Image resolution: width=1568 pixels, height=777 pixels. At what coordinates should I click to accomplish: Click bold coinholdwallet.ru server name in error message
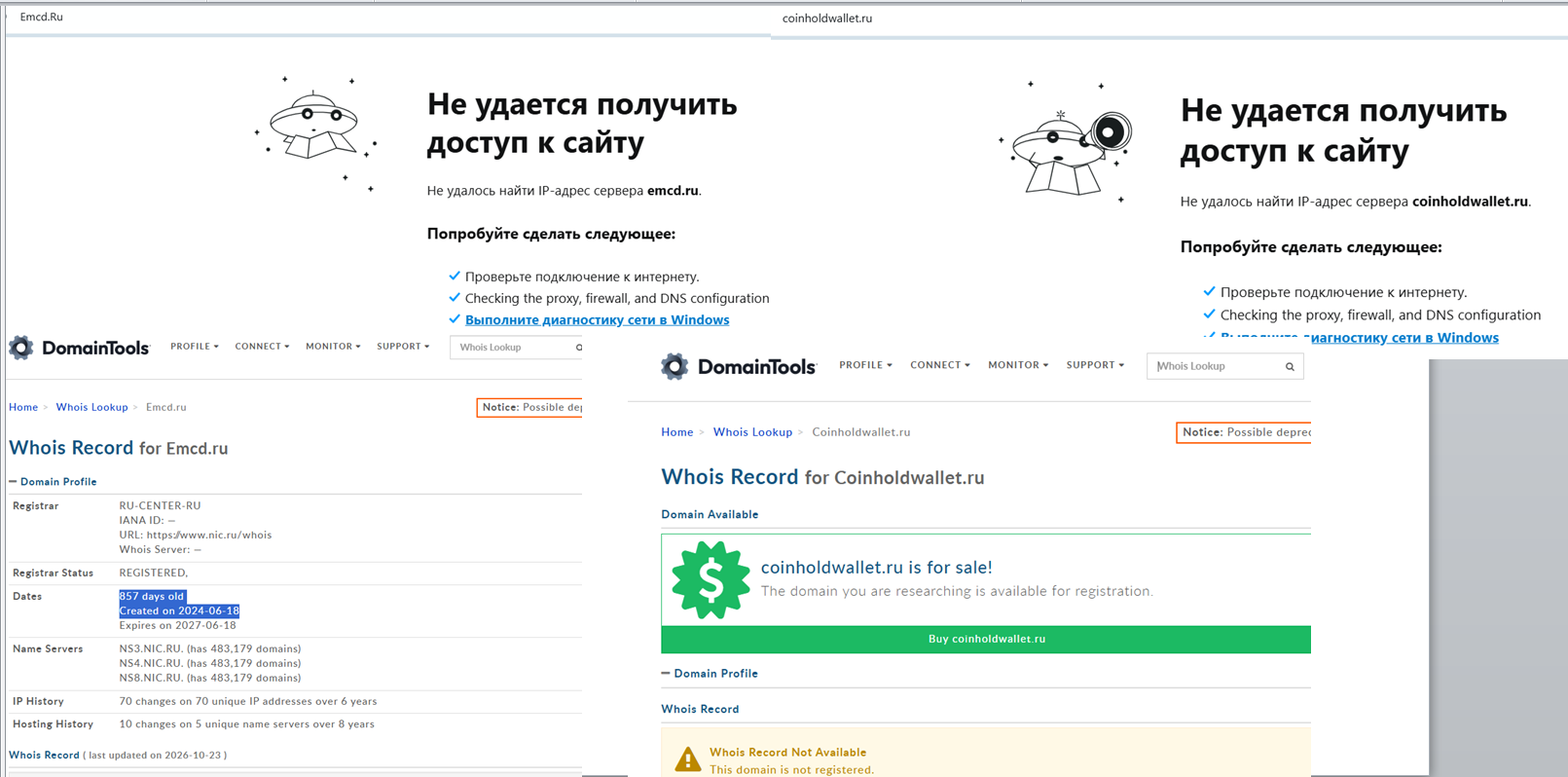1470,202
